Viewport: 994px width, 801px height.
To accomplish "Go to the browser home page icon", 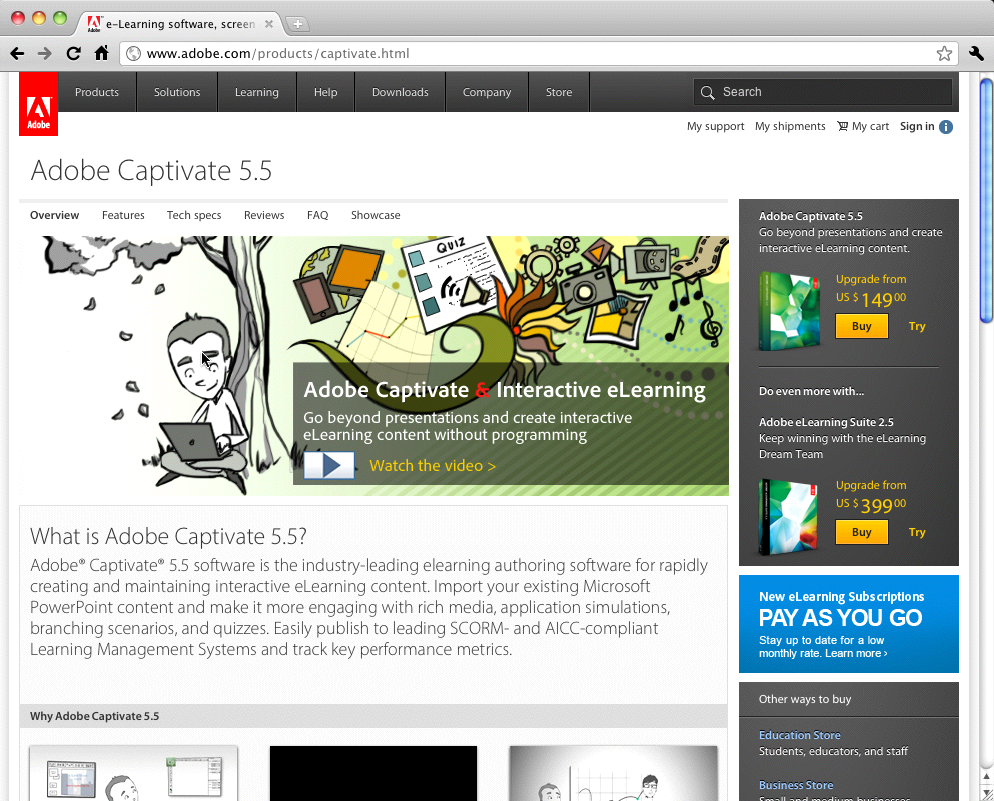I will coord(101,54).
